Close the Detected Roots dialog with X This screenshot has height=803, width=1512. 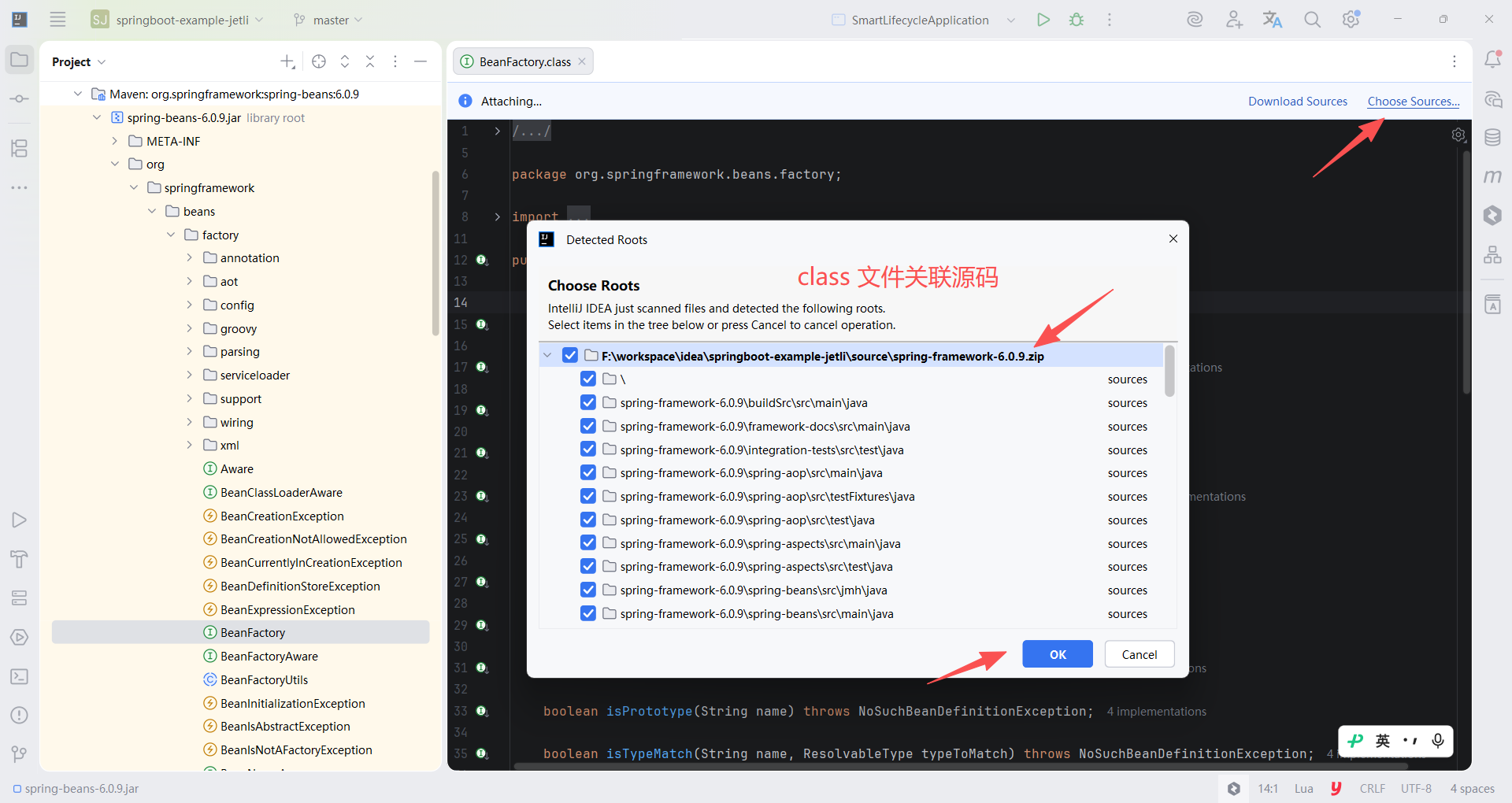tap(1173, 239)
